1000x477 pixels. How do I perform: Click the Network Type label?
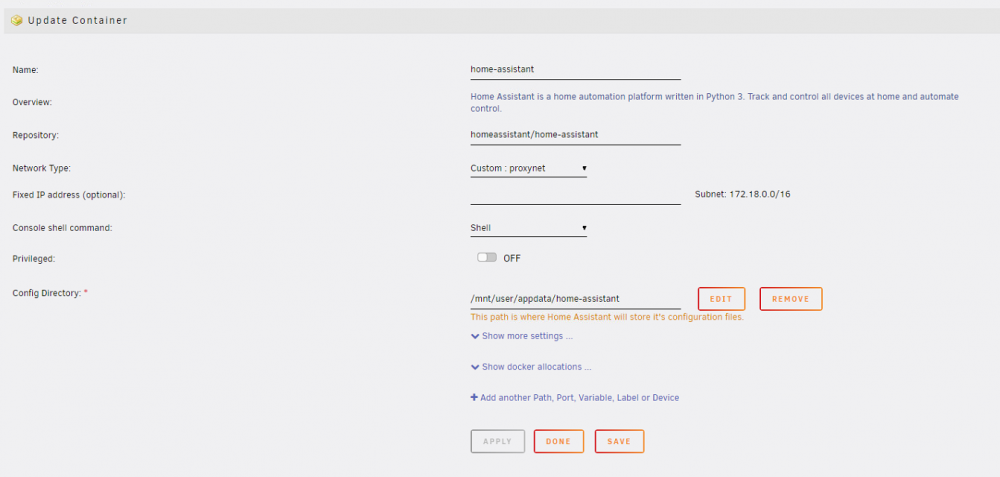click(x=41, y=168)
